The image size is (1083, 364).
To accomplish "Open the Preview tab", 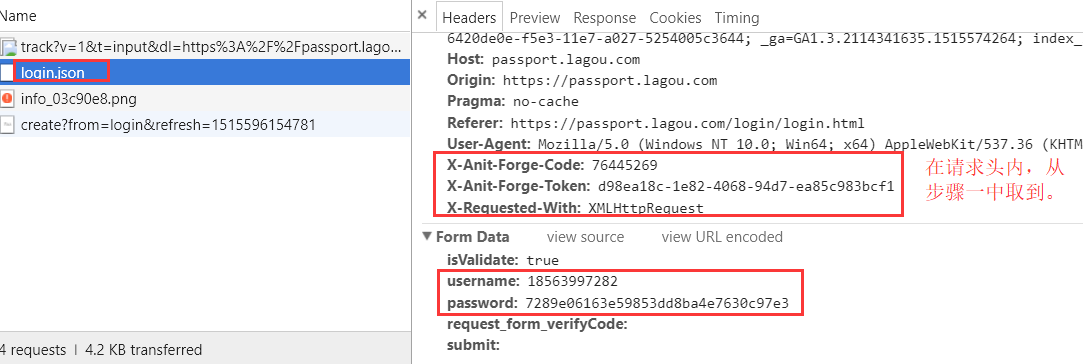I will (x=535, y=18).
